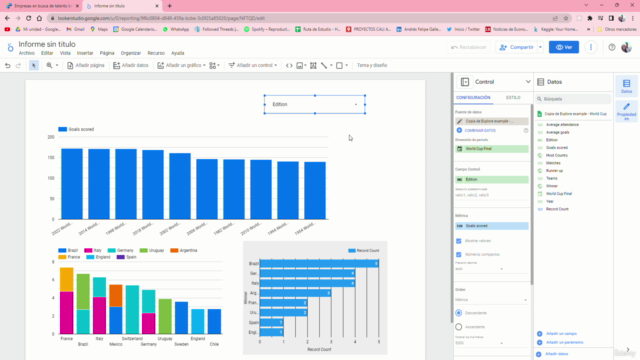Switch to the CONFIGURACIÓN tab
Screen dimensions: 640x360
click(473, 98)
